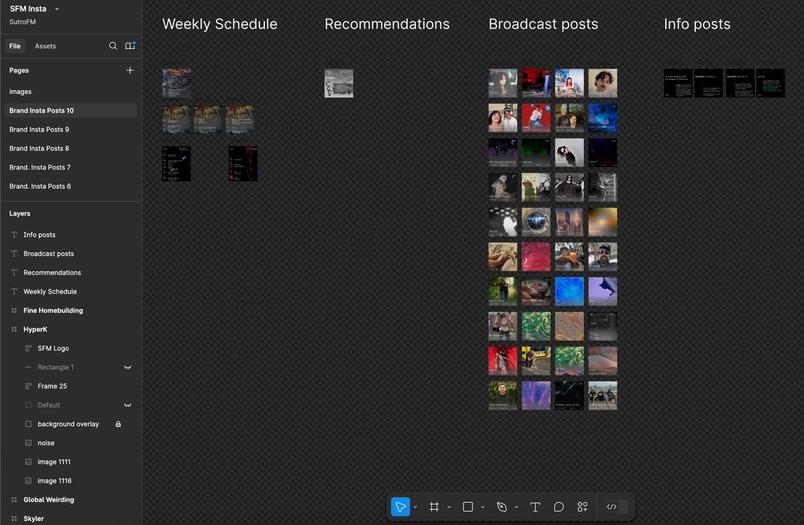
Task: Click SFM Logo layer type icon
Action: pos(28,349)
